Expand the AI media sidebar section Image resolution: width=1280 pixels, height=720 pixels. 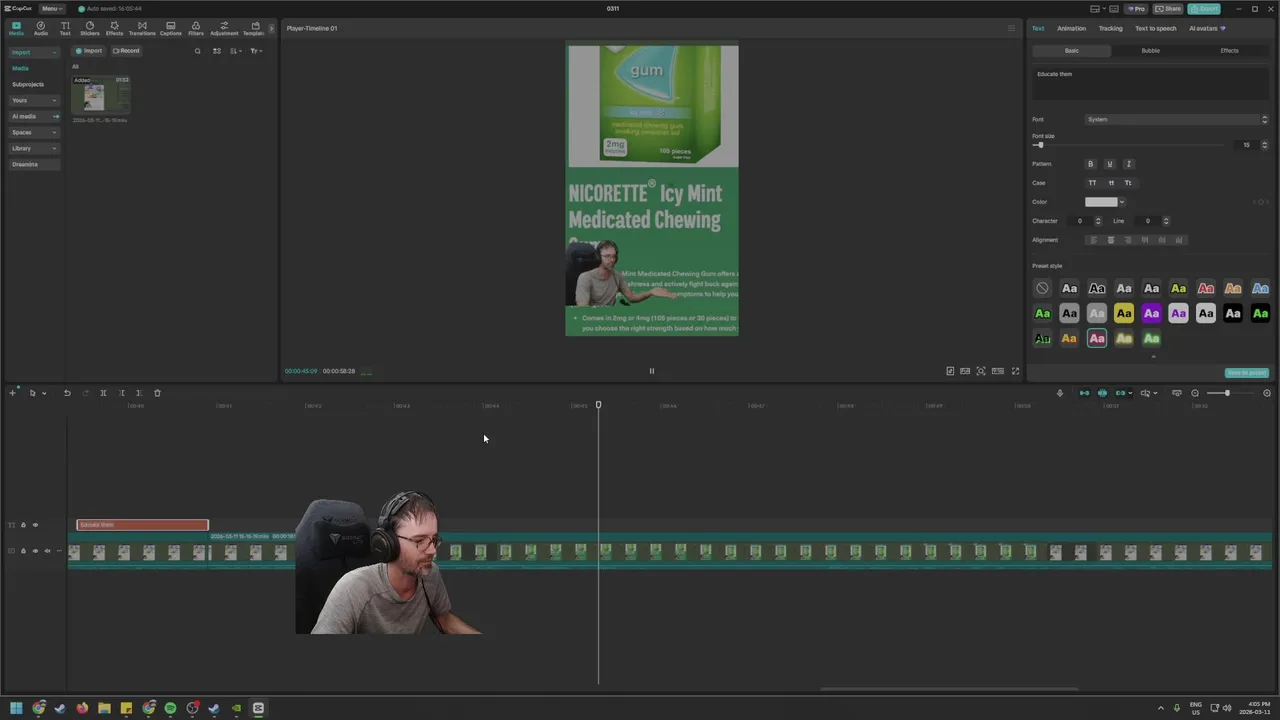click(34, 116)
